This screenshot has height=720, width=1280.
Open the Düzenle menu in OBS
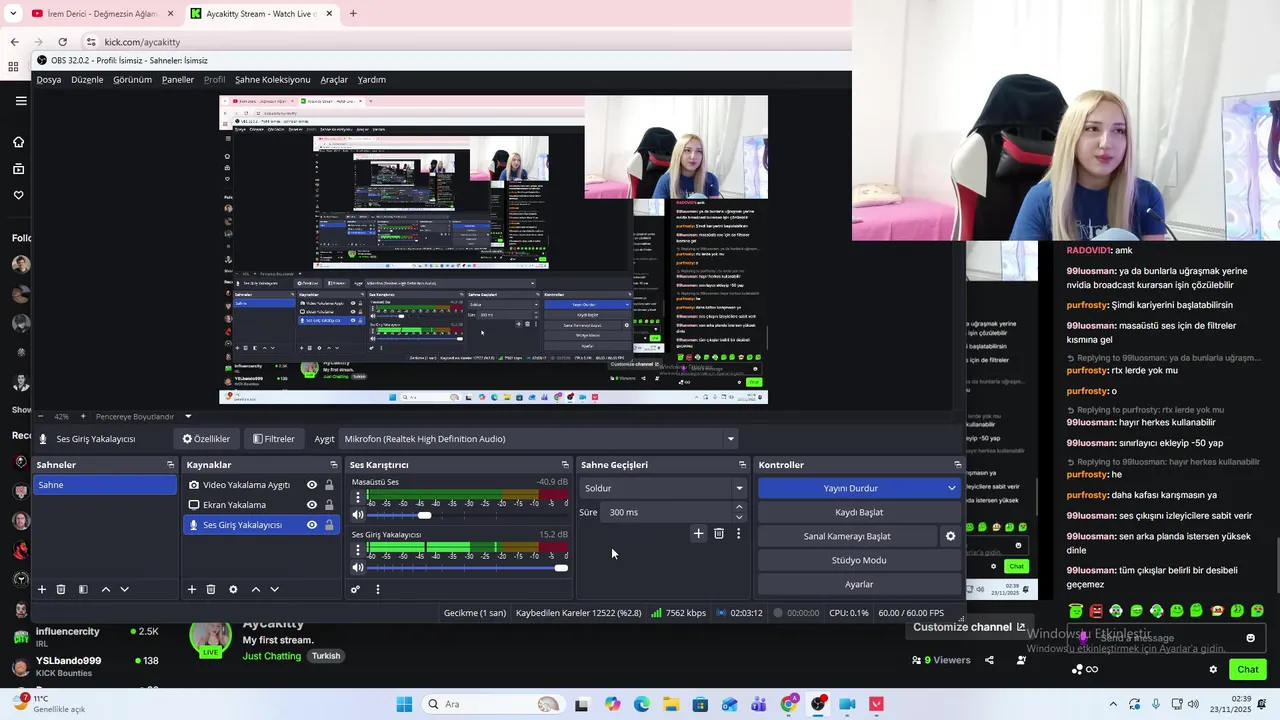click(x=87, y=80)
